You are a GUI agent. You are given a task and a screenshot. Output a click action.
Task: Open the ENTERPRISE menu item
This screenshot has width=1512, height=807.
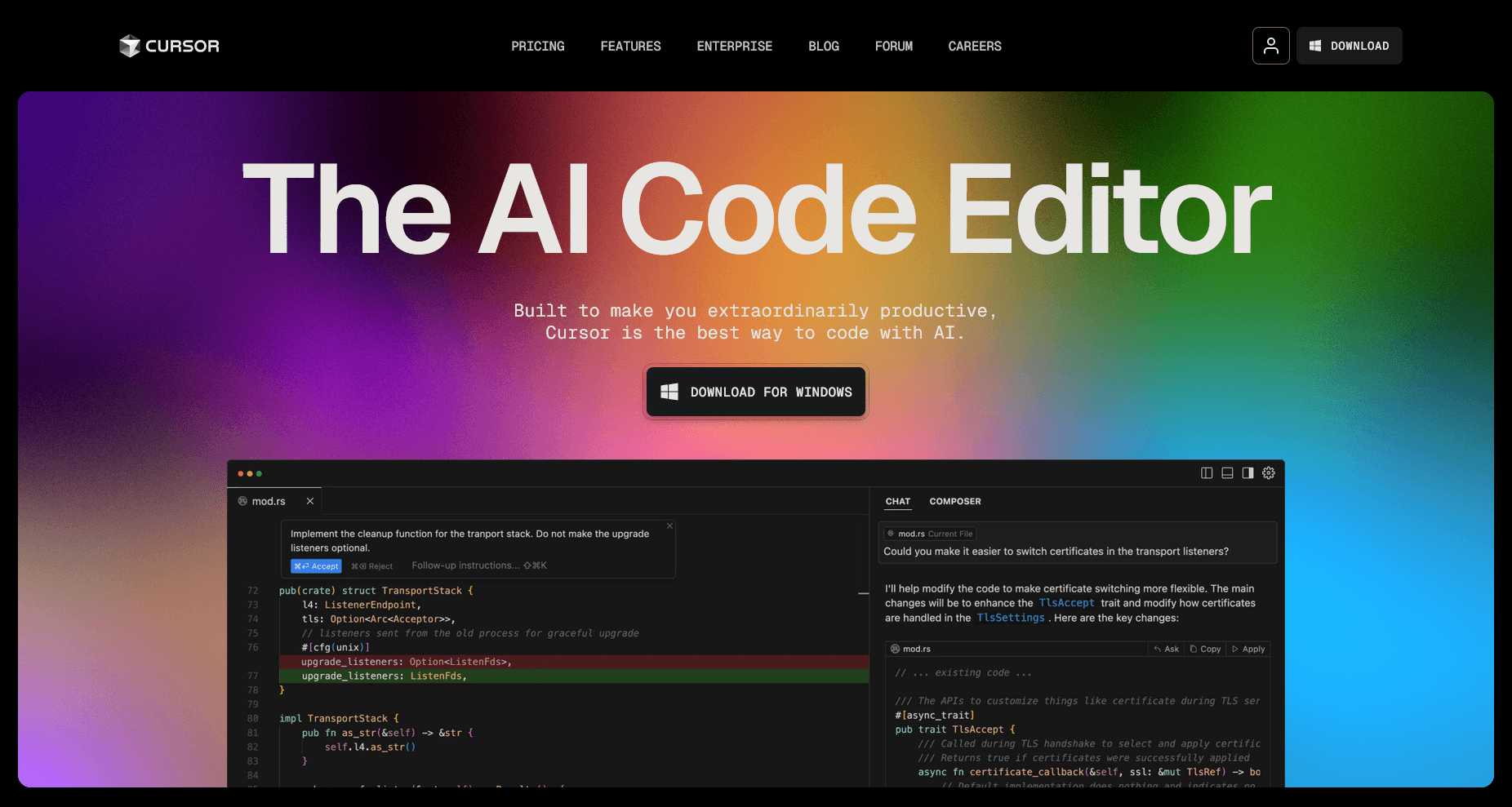coord(734,46)
